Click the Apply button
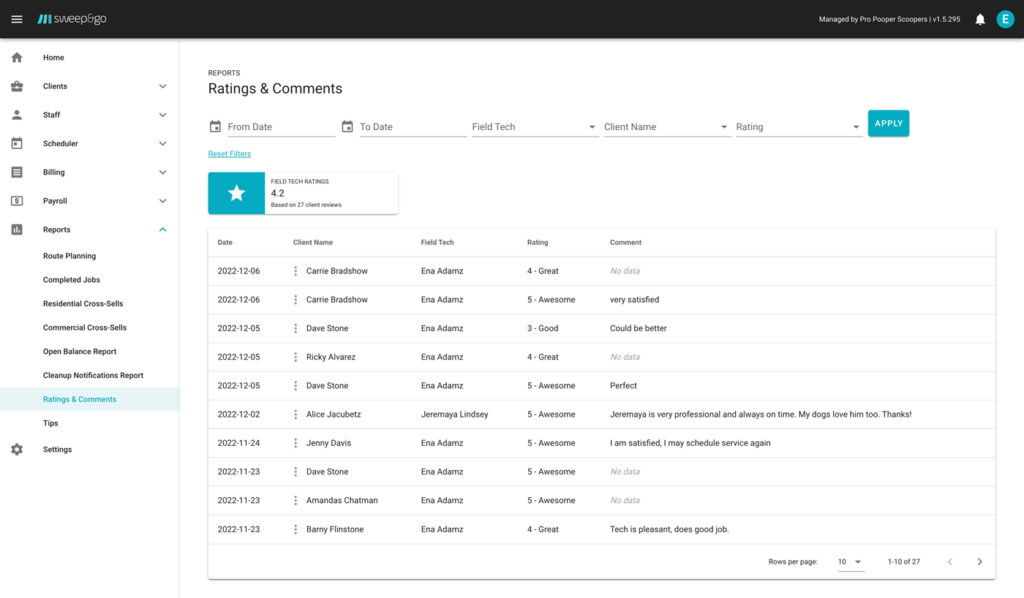This screenshot has height=598, width=1024. (888, 124)
